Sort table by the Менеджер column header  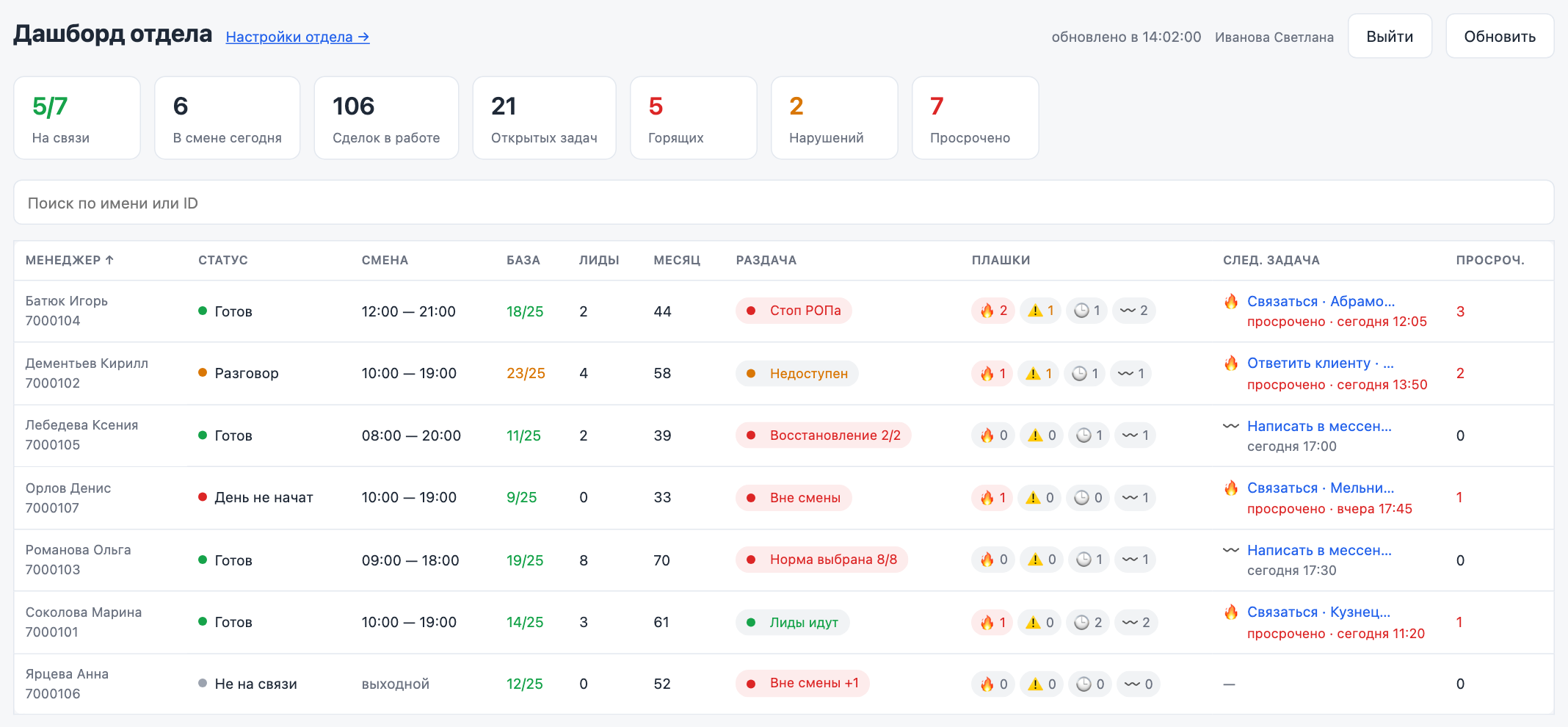70,260
